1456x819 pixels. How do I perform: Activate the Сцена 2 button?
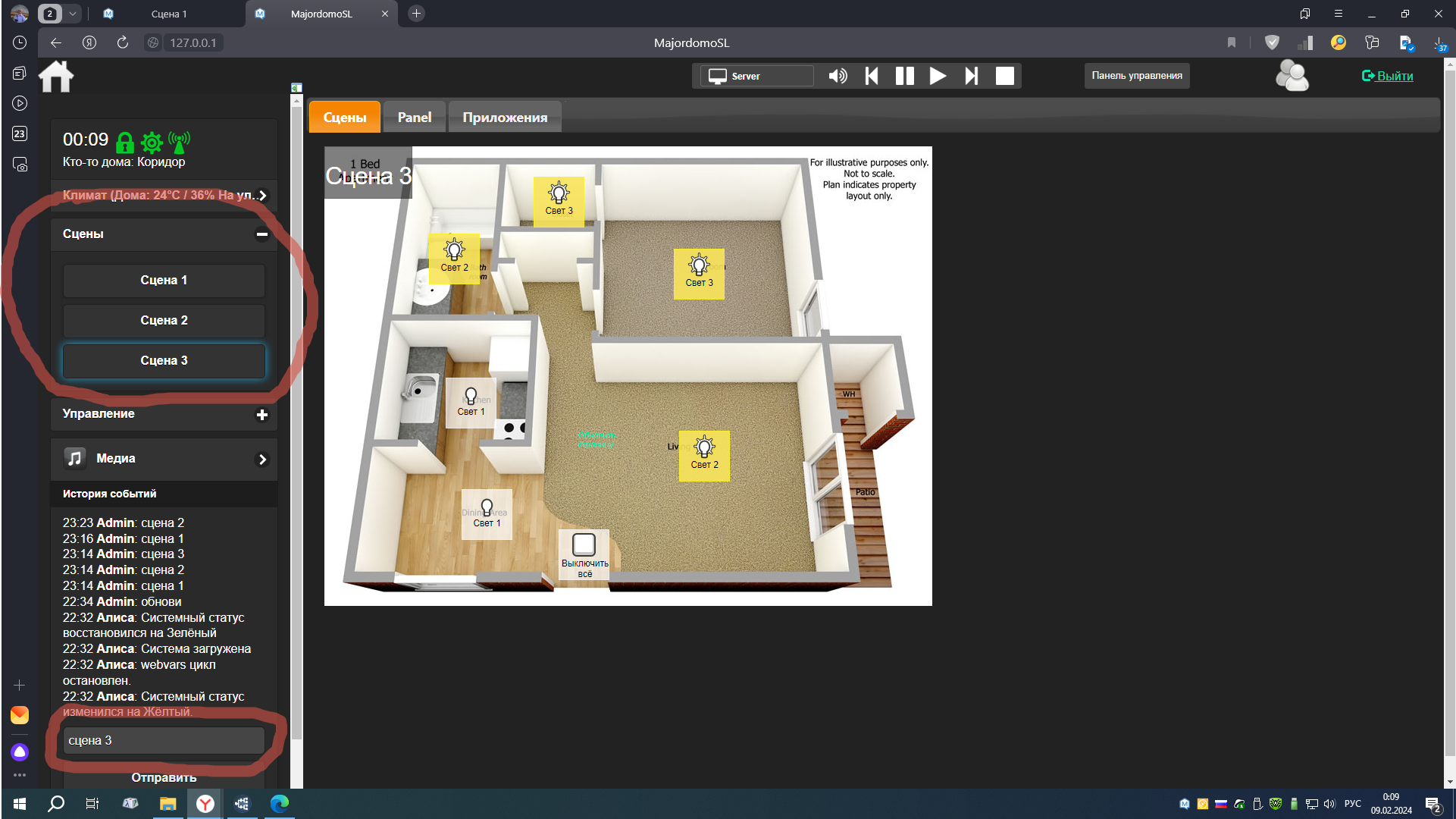[164, 321]
